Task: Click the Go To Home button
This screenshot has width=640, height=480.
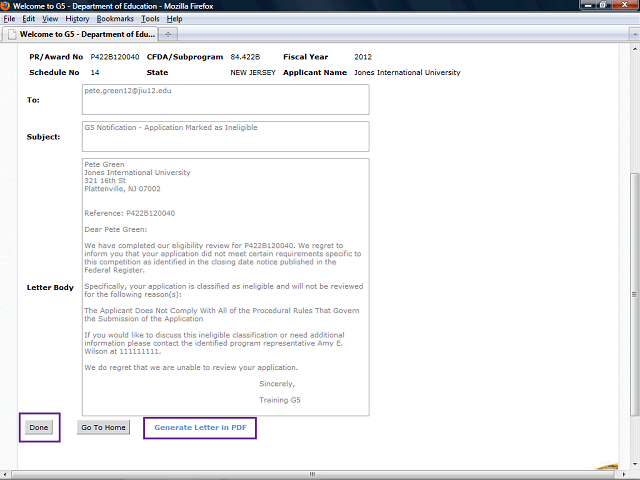Action: click(x=103, y=427)
